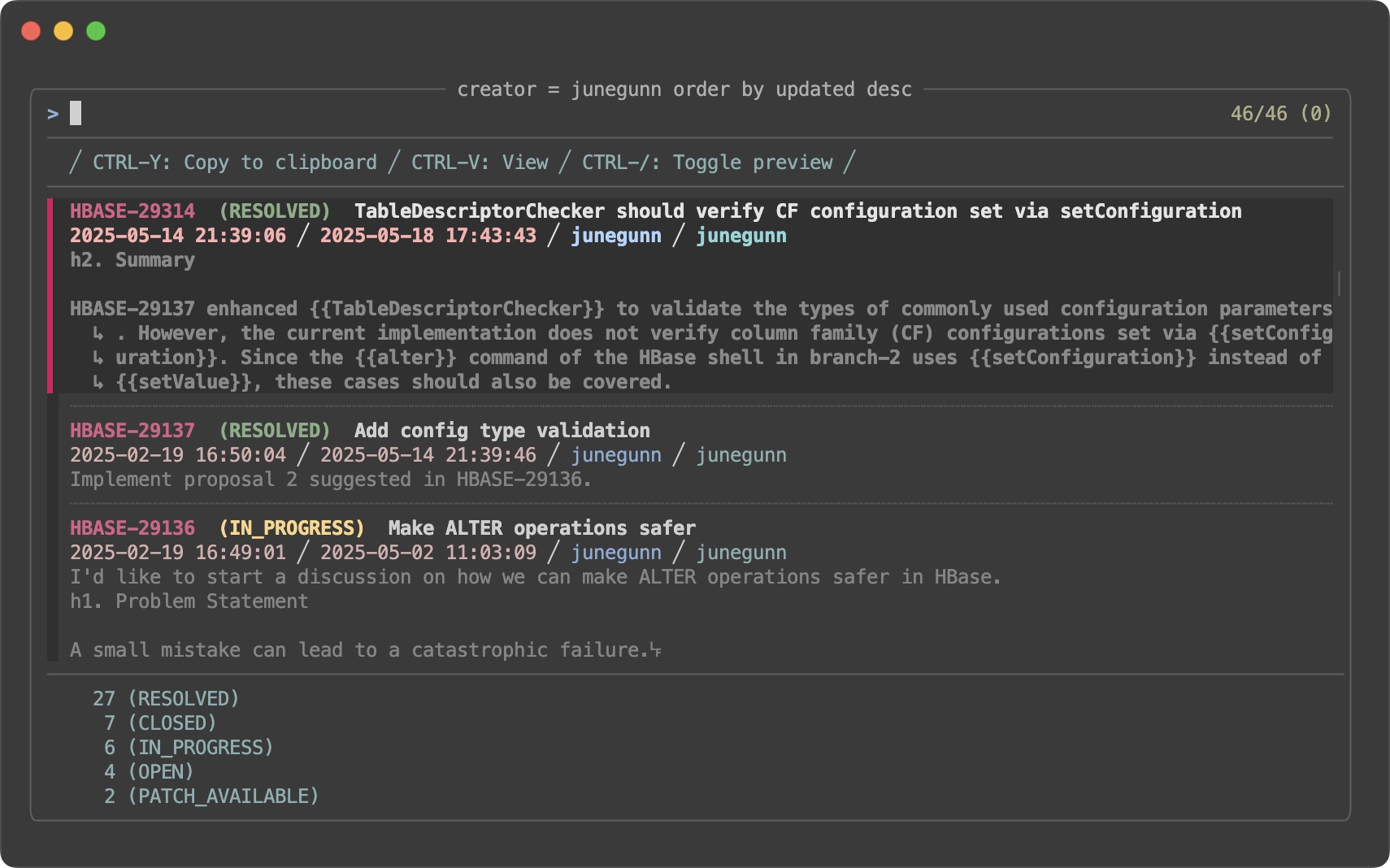Click the title 'Add config type validation'
Screen dimensions: 1390x868
pyautogui.click(x=502, y=431)
